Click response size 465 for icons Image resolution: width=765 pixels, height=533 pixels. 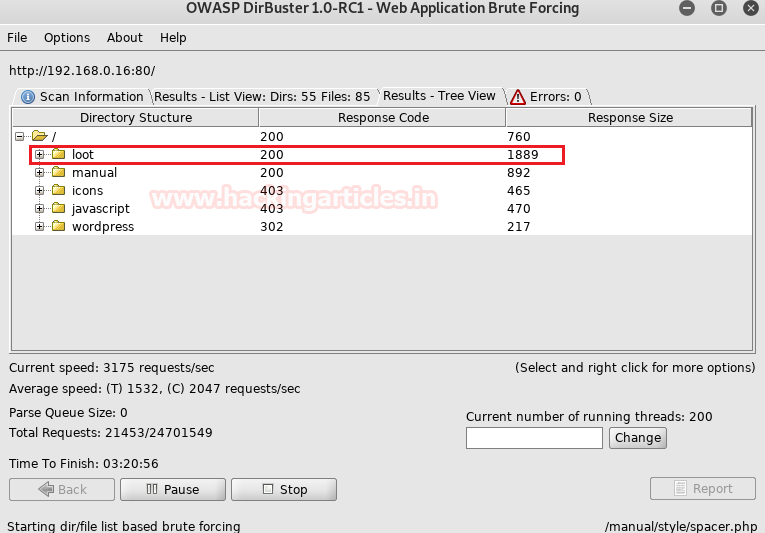(519, 191)
